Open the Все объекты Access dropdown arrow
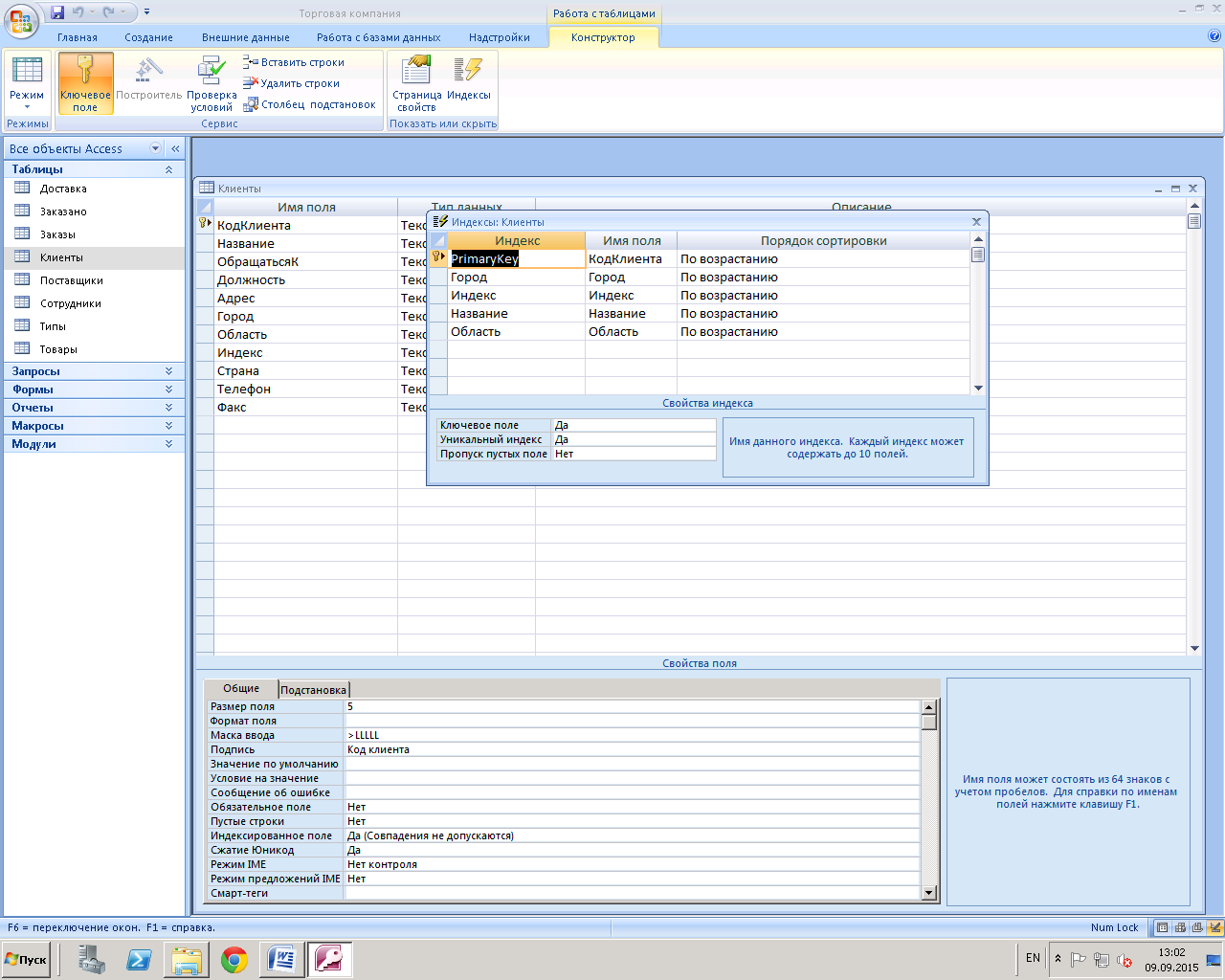The image size is (1225, 980). point(155,148)
